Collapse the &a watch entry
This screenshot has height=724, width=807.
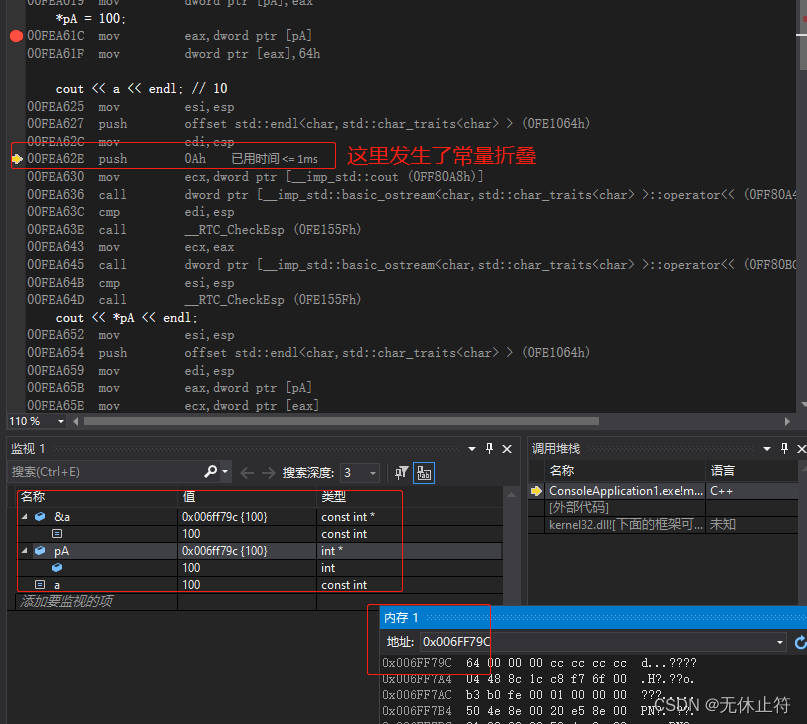(24, 517)
